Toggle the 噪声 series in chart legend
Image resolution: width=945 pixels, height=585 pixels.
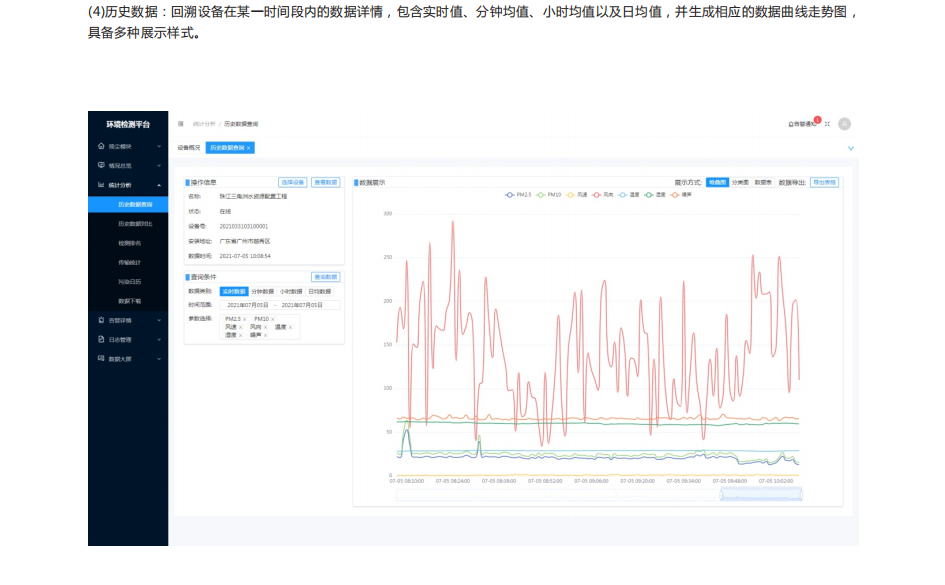681,195
